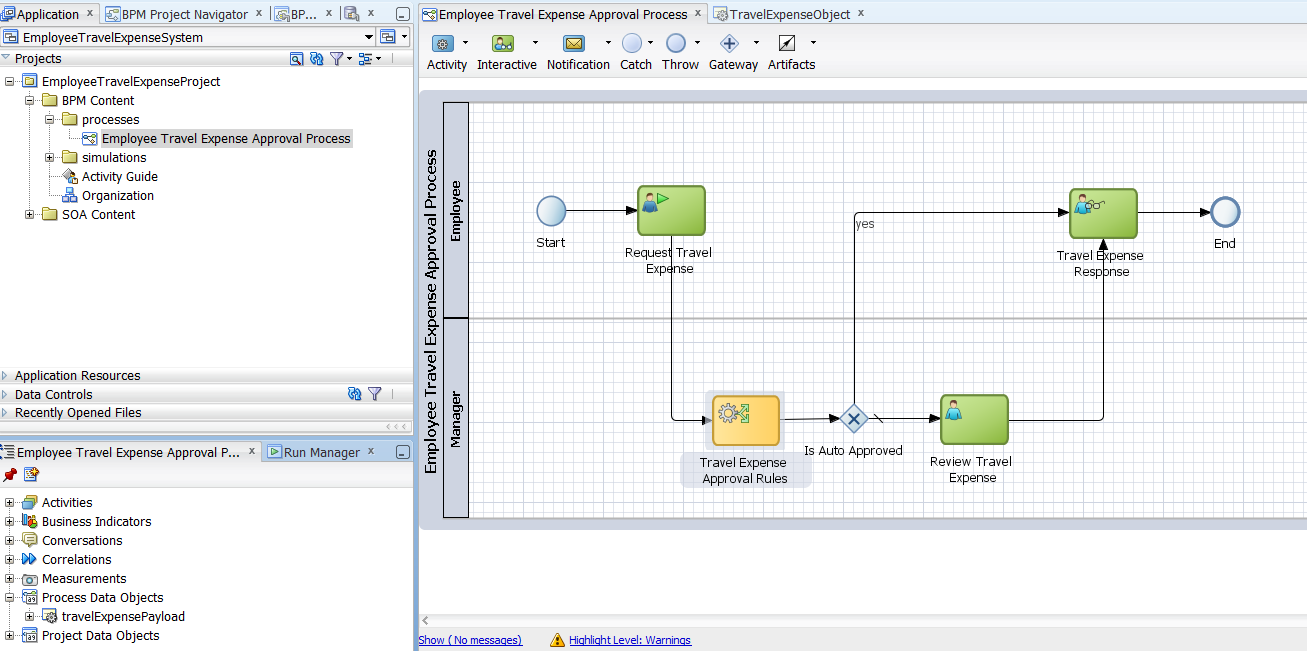Select the Gateway palette icon
Image resolution: width=1307 pixels, height=651 pixels.
click(729, 43)
